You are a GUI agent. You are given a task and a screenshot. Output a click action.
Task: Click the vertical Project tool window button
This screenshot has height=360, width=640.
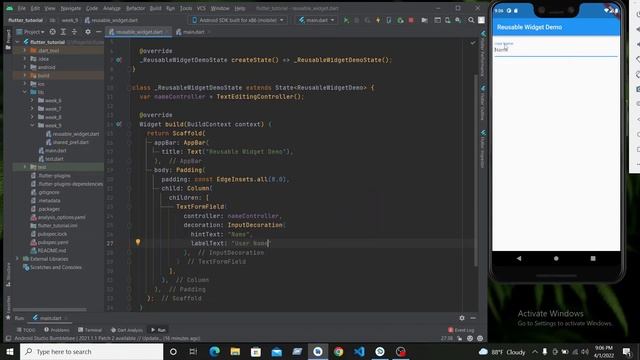[x=8, y=40]
